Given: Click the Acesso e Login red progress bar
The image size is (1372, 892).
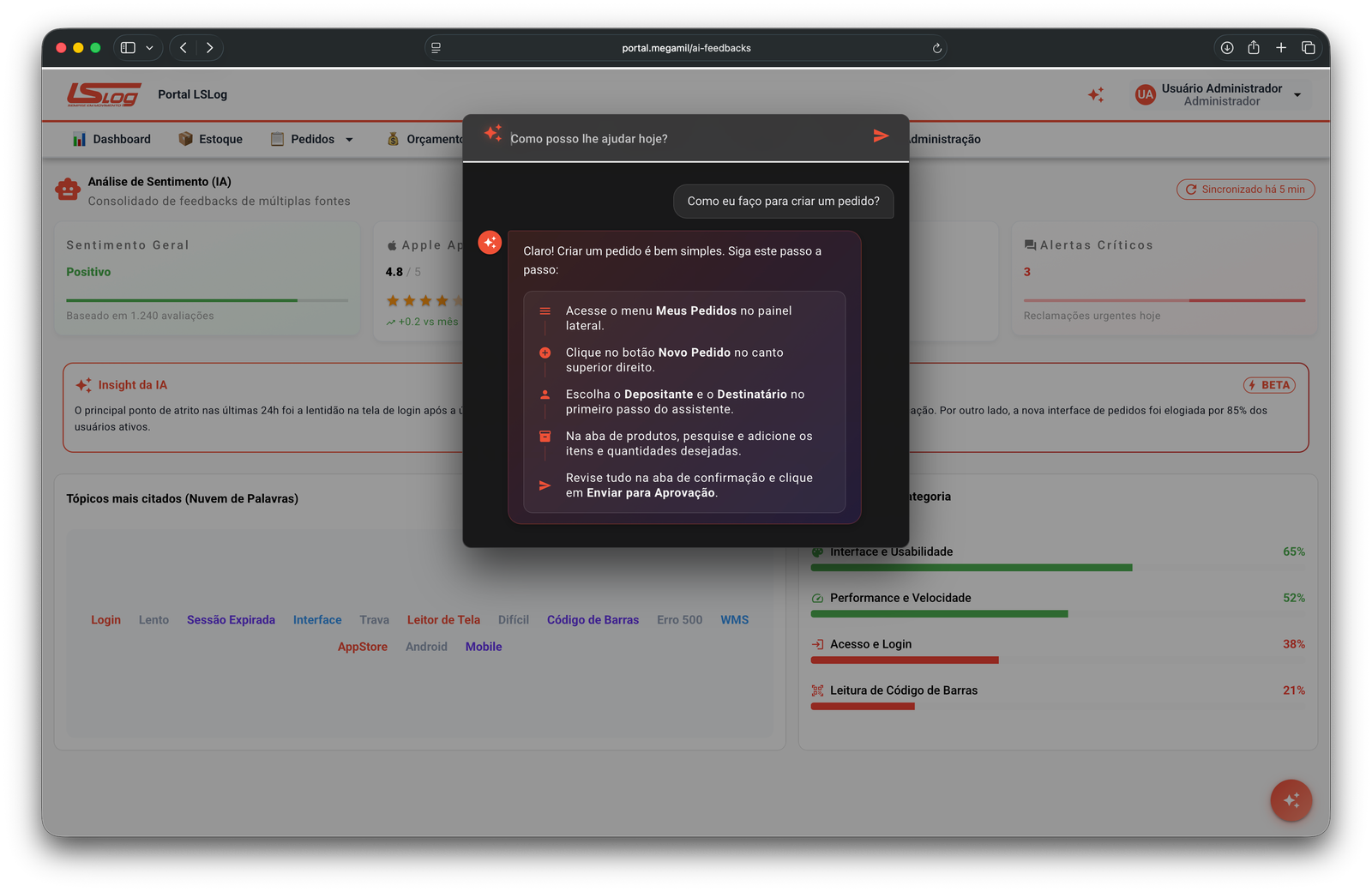Looking at the screenshot, I should [904, 660].
